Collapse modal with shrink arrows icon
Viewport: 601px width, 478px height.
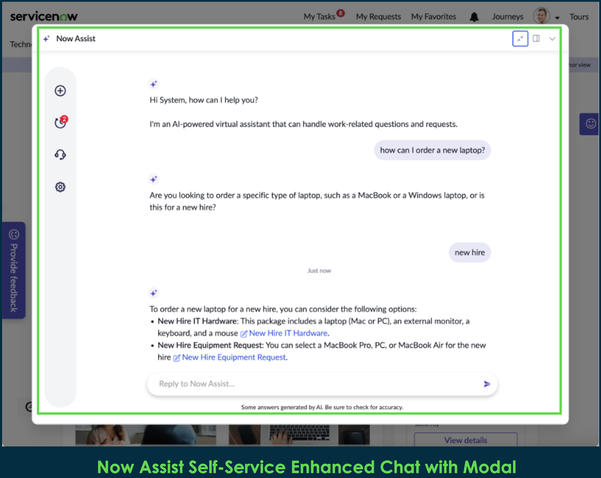(x=520, y=39)
